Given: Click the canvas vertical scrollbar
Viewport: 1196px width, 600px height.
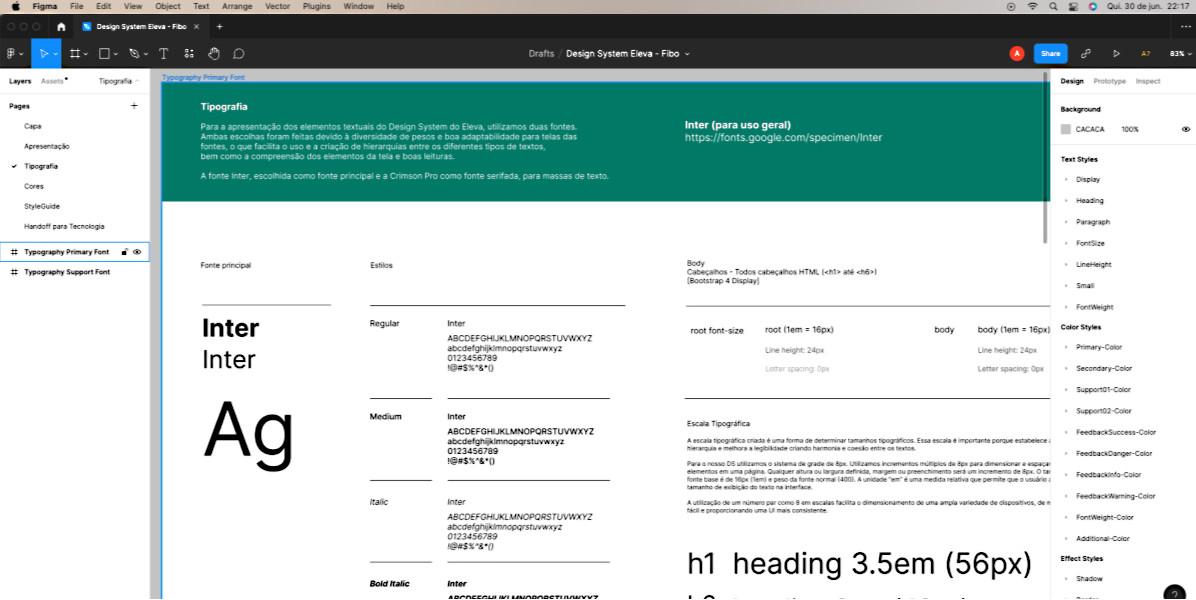Looking at the screenshot, I should 1046,157.
